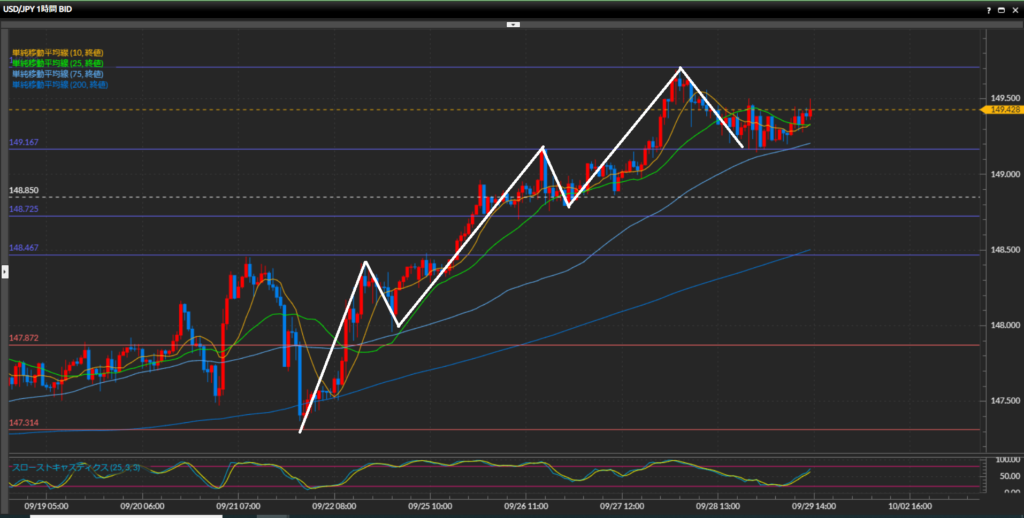This screenshot has width=1024, height=518.
Task: Click the help question mark icon
Action: 988,9
